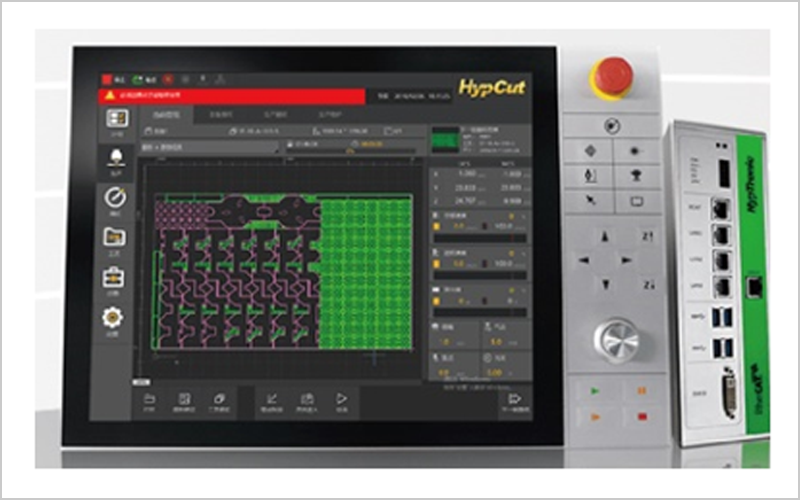The width and height of the screenshot is (800, 500).
Task: Click the play triangle icon in bottom toolbar
Action: (341, 398)
